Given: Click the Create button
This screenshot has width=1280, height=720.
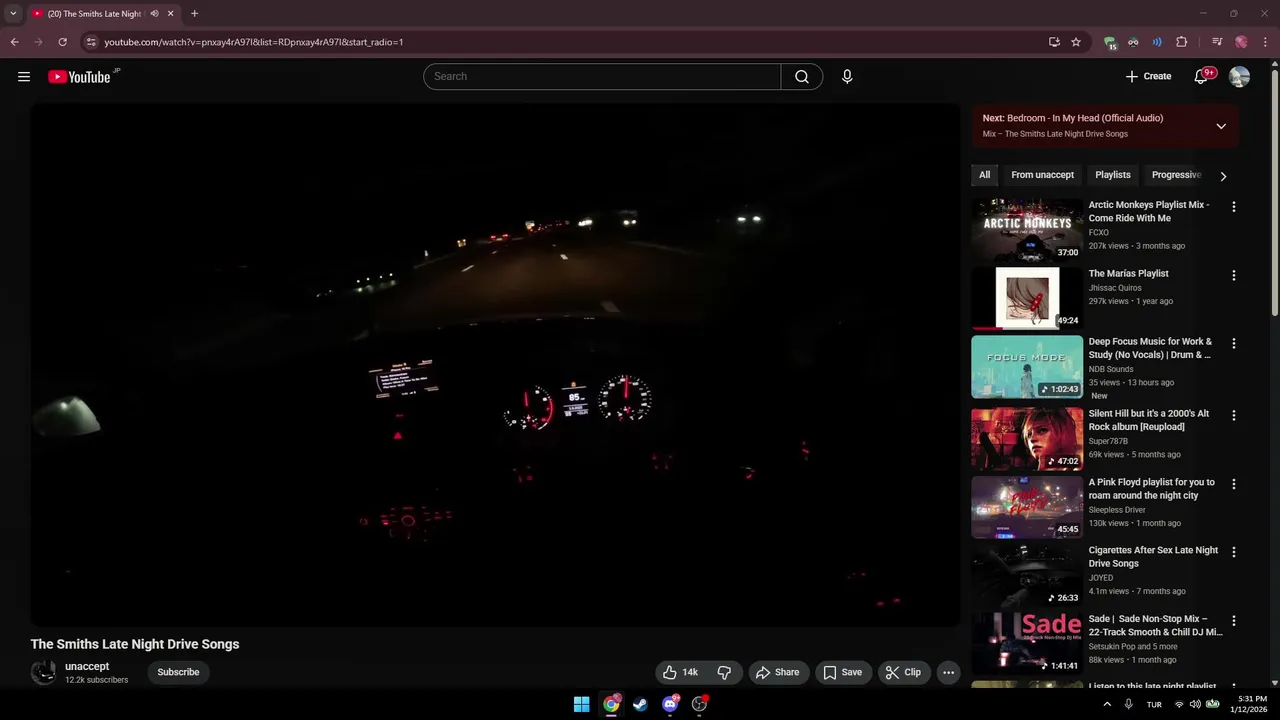Looking at the screenshot, I should pyautogui.click(x=1148, y=76).
